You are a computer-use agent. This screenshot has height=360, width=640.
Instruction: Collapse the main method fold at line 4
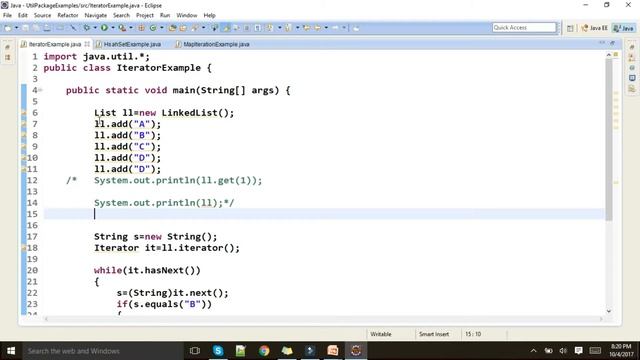(x=40, y=90)
